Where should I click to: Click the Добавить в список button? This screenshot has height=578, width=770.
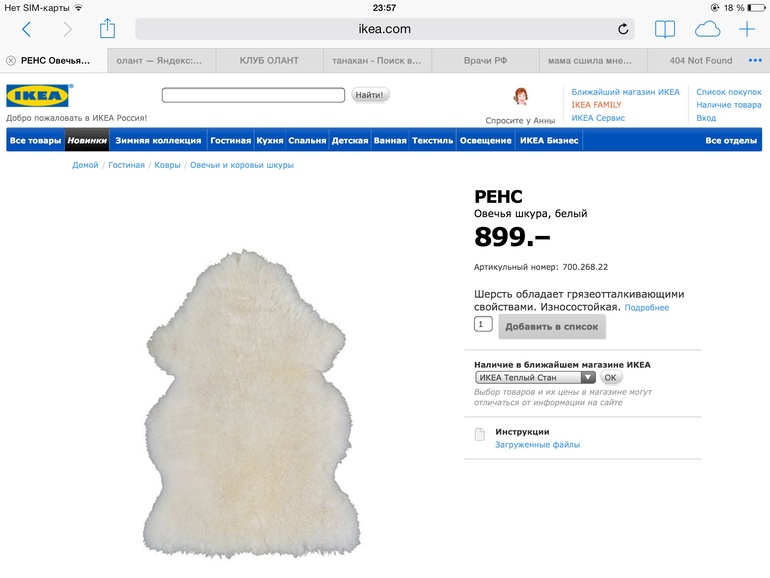(x=552, y=327)
